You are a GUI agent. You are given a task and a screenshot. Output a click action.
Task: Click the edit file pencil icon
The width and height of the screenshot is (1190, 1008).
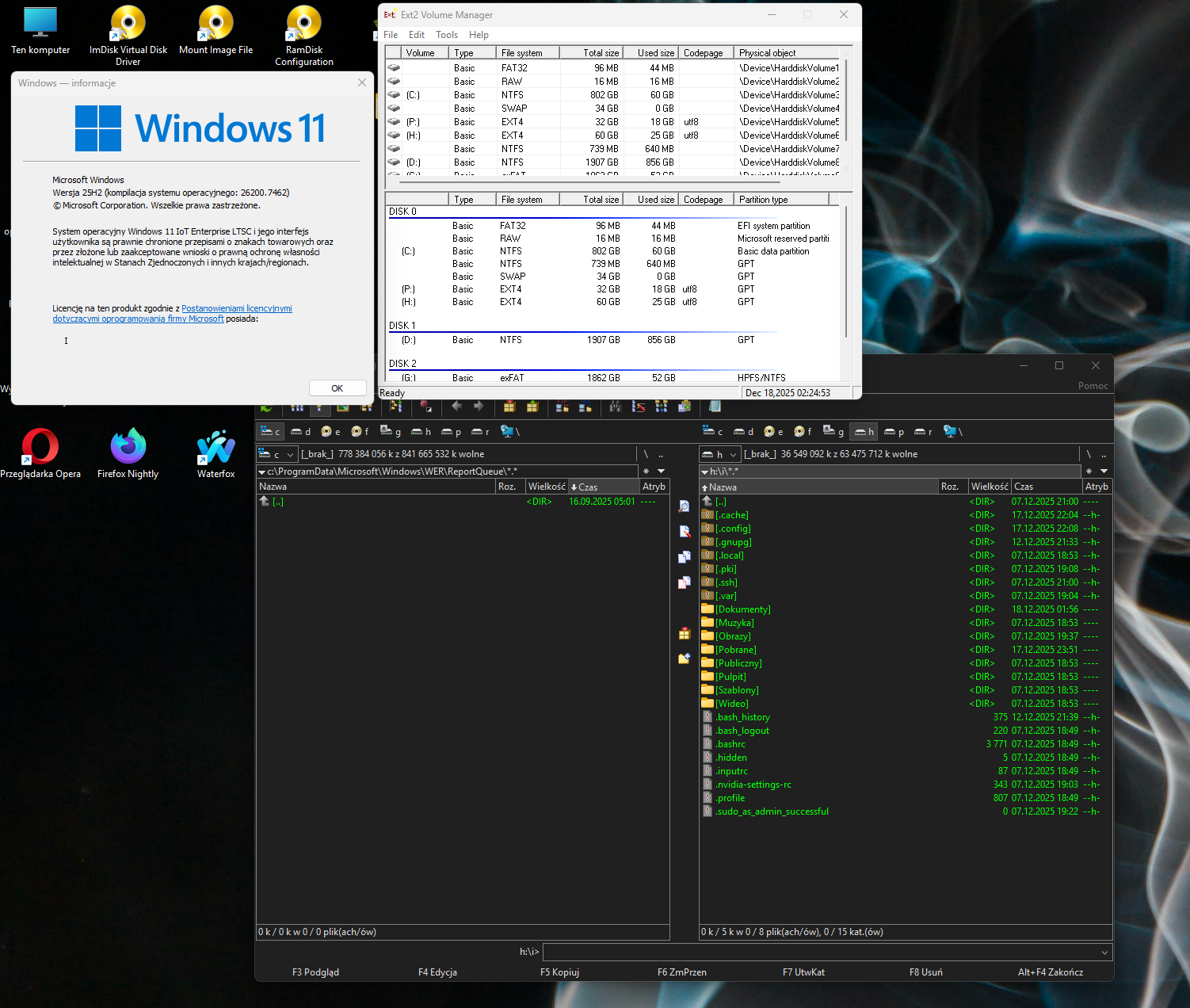point(685,532)
